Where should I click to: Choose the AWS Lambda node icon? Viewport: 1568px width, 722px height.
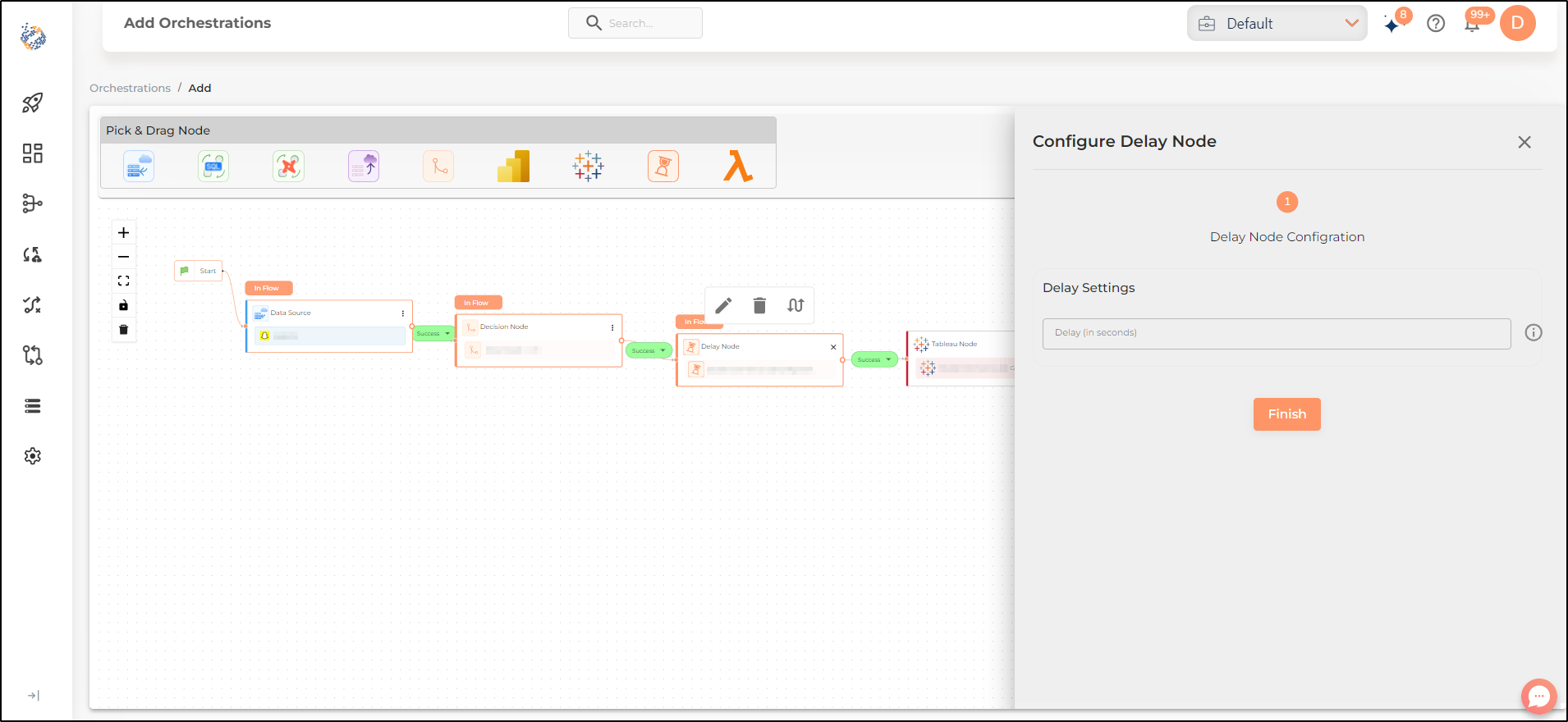tap(738, 167)
